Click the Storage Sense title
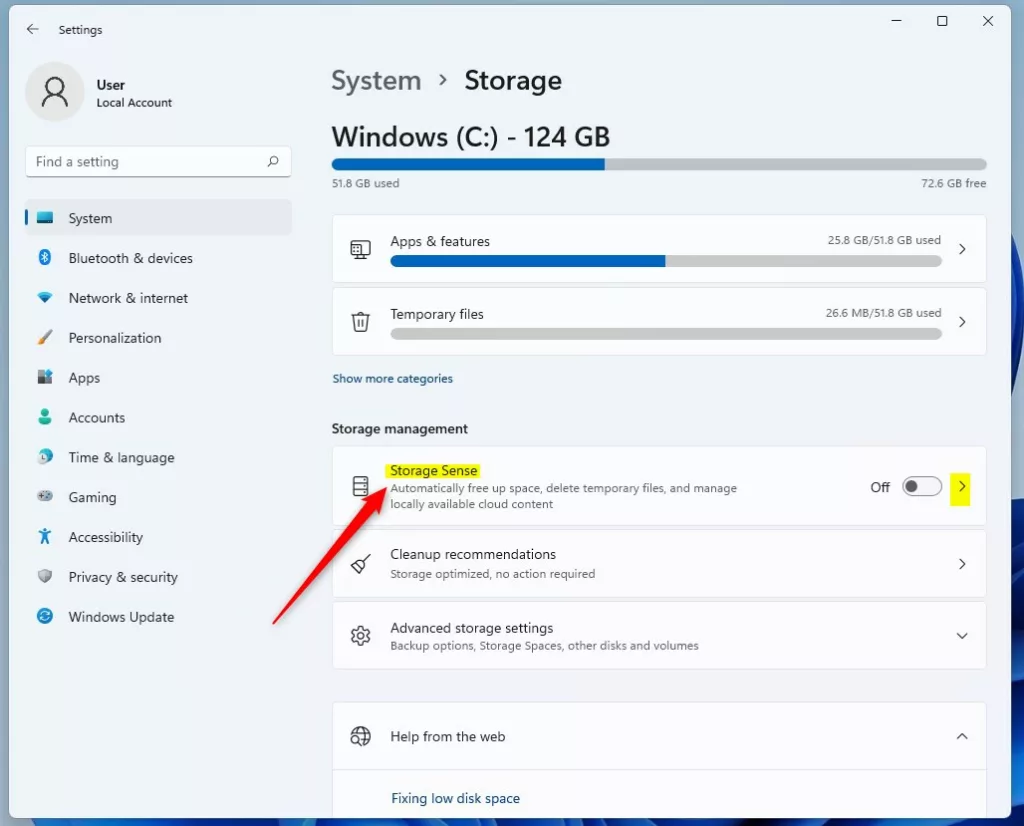The height and width of the screenshot is (826, 1024). (x=434, y=470)
